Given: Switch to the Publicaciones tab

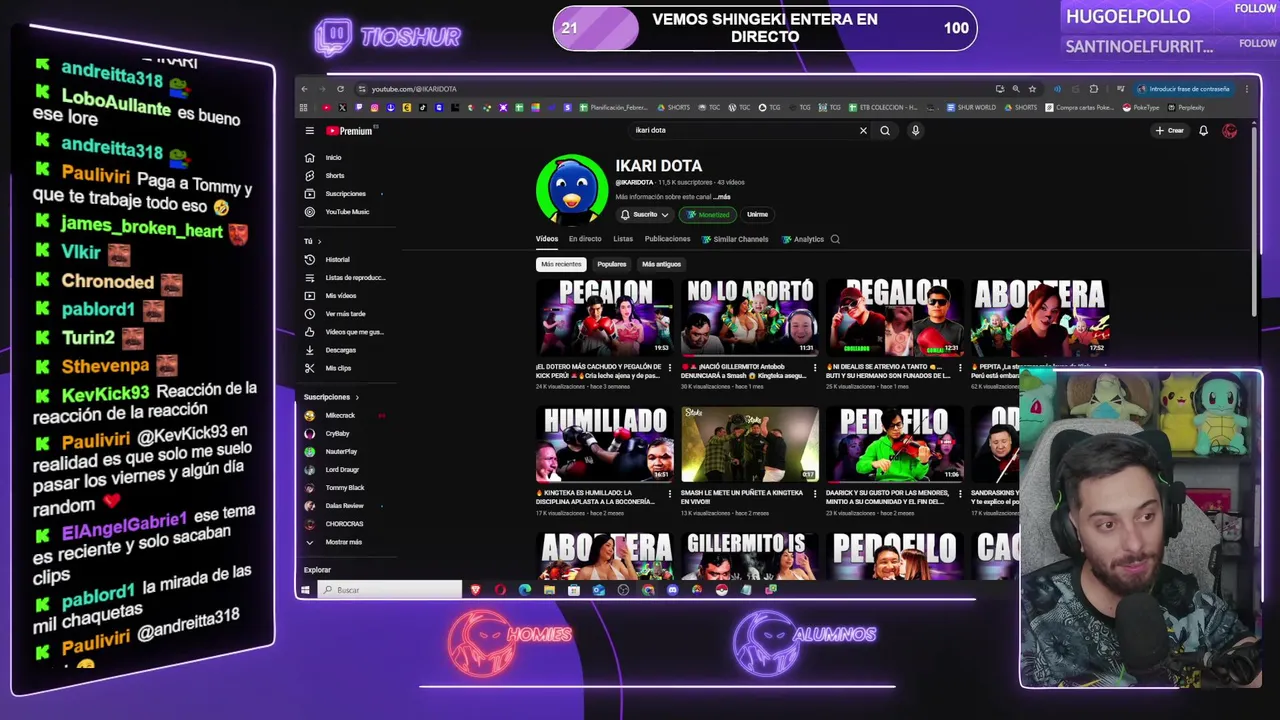Looking at the screenshot, I should 667,240.
